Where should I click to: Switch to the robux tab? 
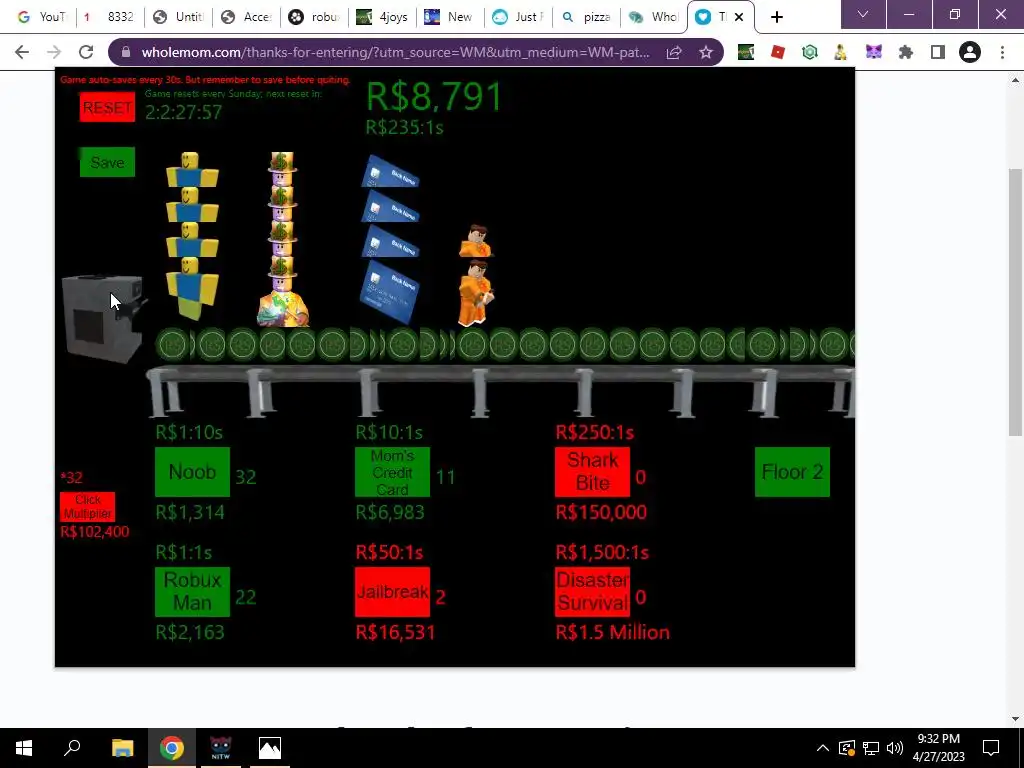click(x=315, y=17)
